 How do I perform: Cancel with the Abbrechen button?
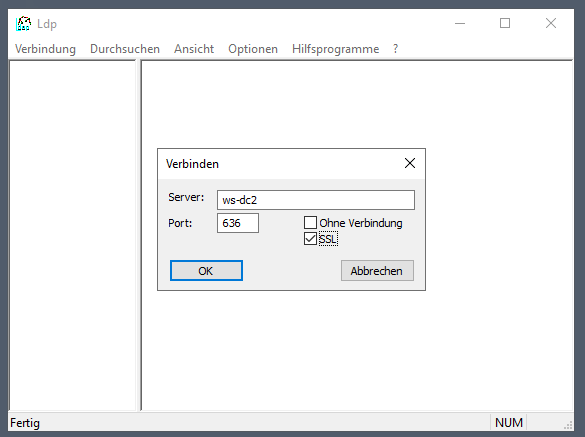[377, 271]
